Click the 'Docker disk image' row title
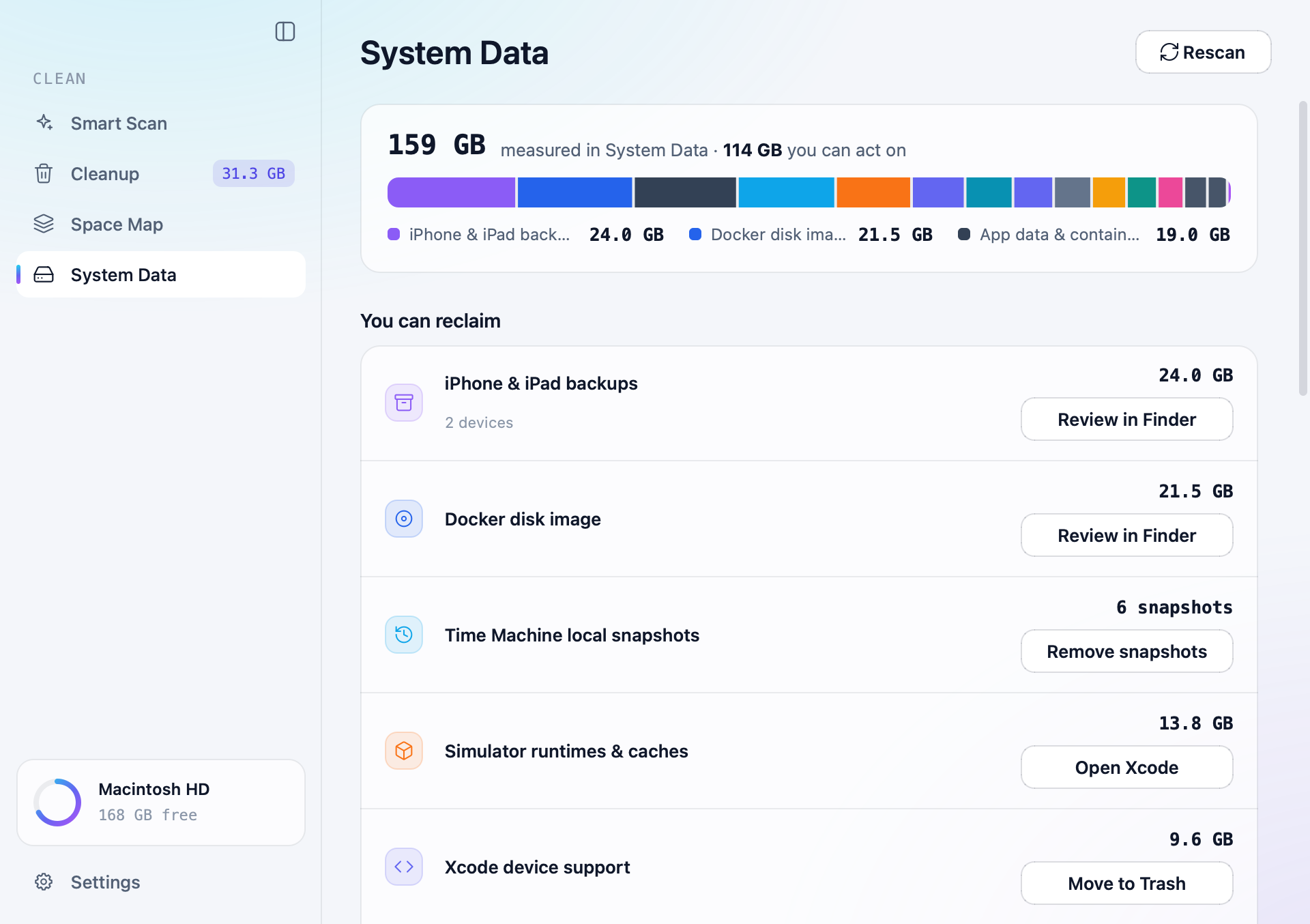Image resolution: width=1310 pixels, height=924 pixels. point(523,519)
